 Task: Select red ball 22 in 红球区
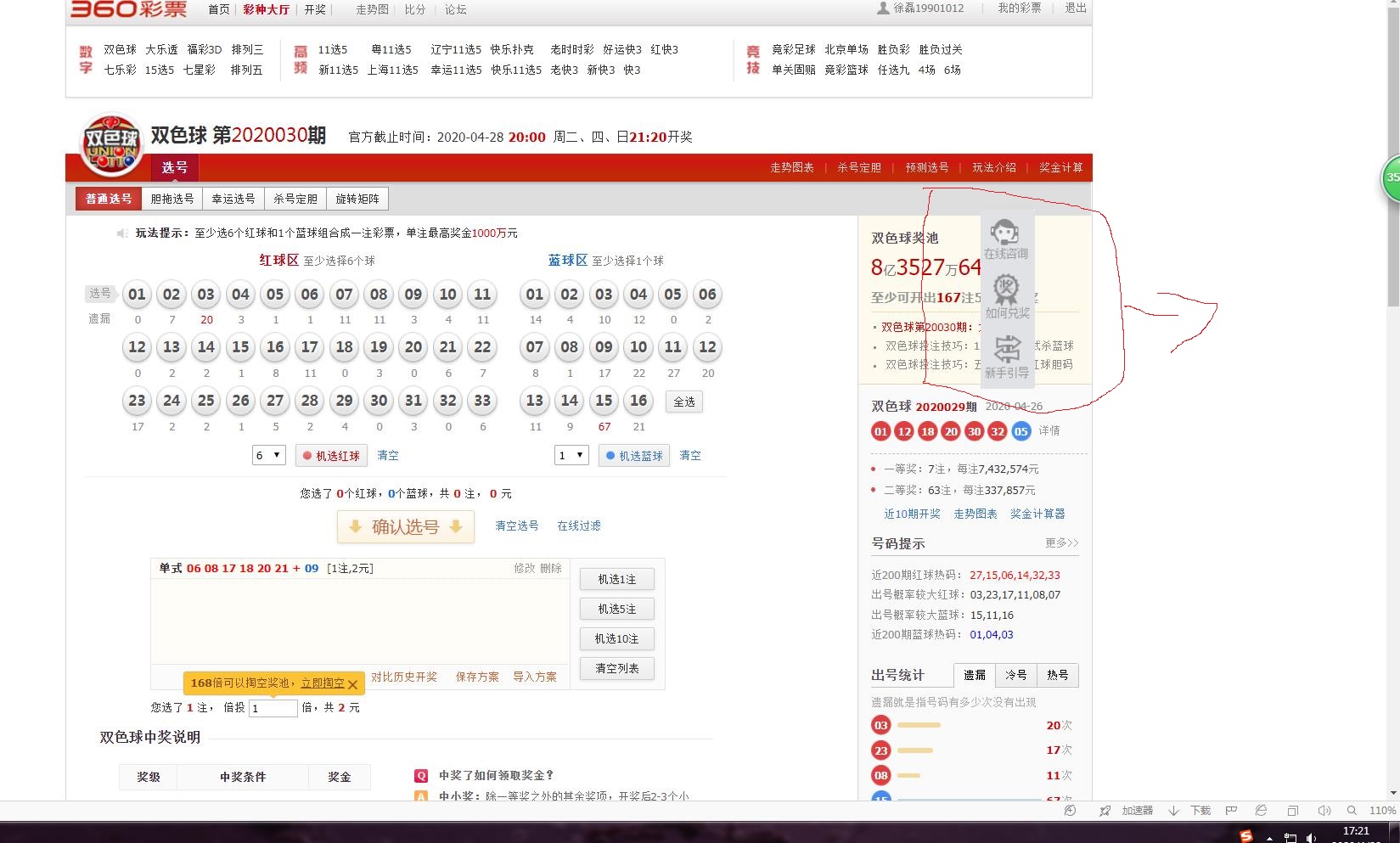click(482, 347)
